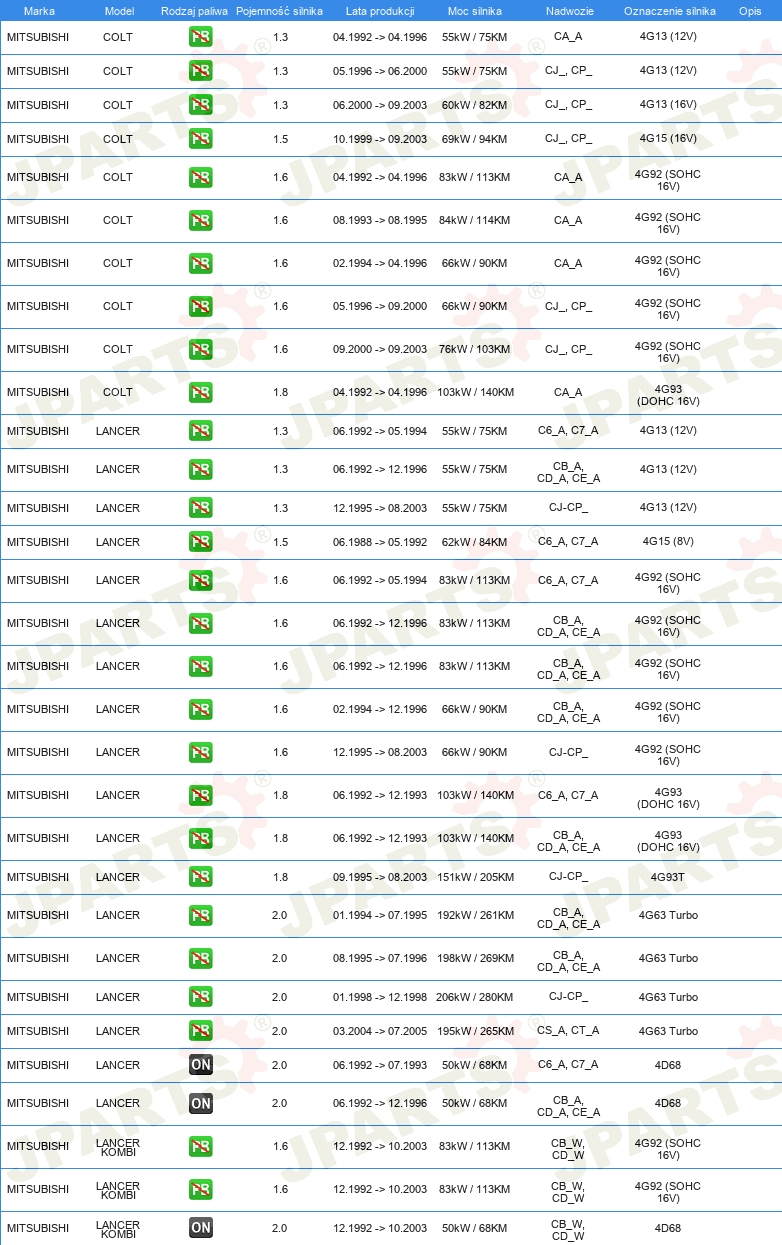This screenshot has width=782, height=1245.
Task: Click the production dates cell 06.1988 -> 05.1992
Action: pos(380,542)
